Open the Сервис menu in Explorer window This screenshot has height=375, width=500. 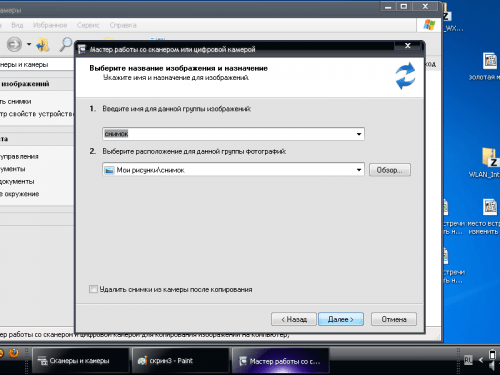[88, 25]
